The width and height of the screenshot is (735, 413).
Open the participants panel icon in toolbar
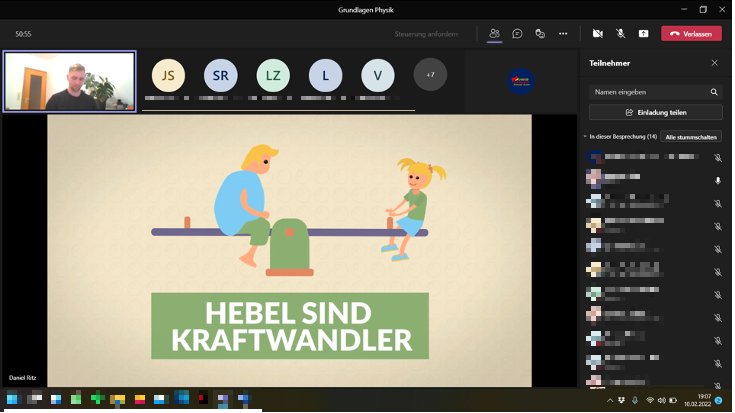(x=494, y=33)
